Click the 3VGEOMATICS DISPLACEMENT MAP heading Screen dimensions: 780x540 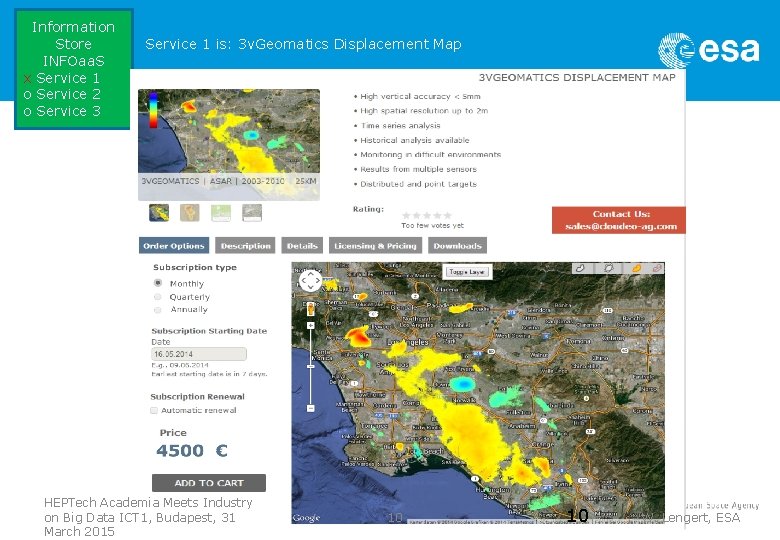point(577,78)
